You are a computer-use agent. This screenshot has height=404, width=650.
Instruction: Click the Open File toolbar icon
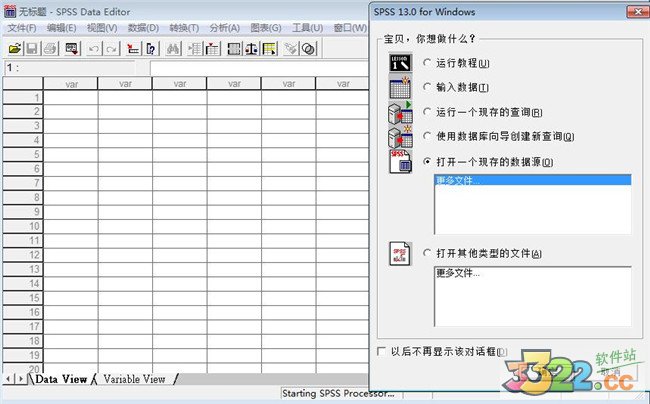pyautogui.click(x=15, y=49)
